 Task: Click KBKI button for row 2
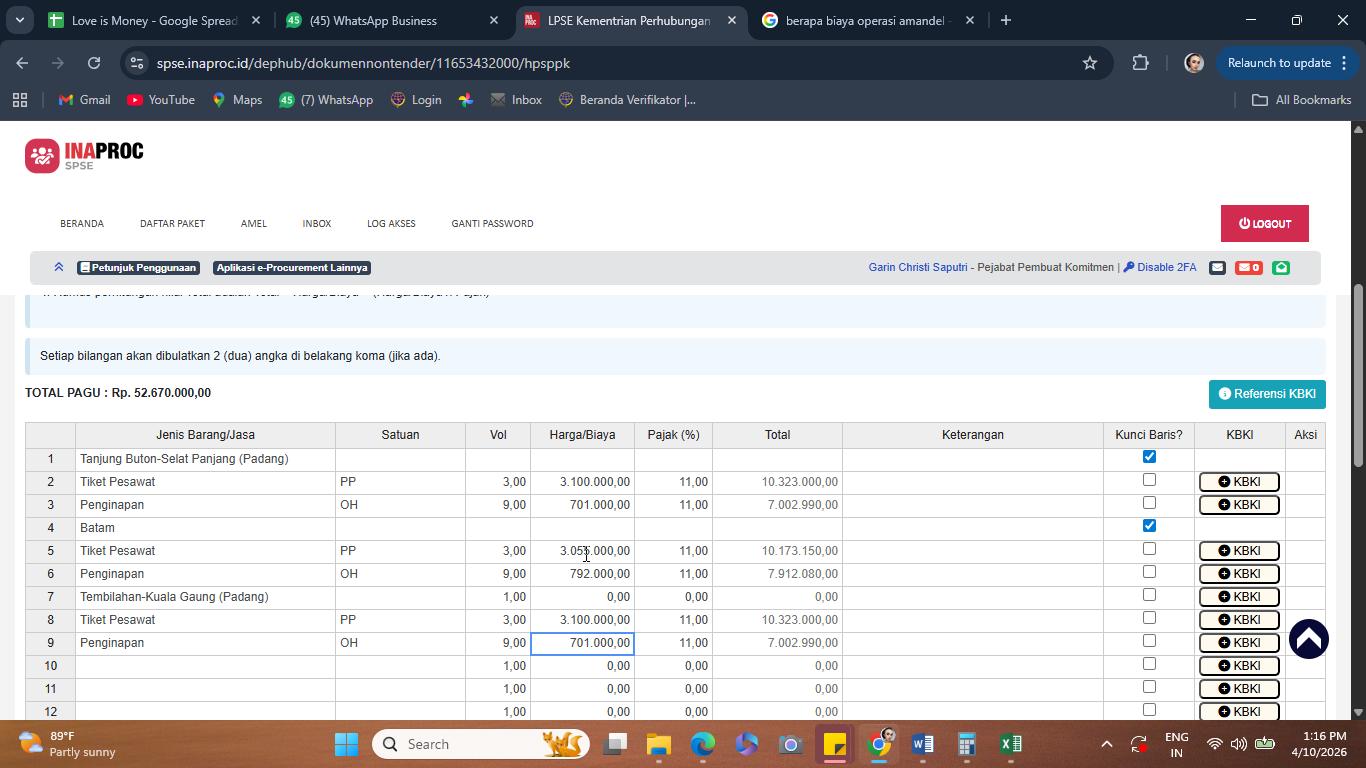click(x=1239, y=482)
